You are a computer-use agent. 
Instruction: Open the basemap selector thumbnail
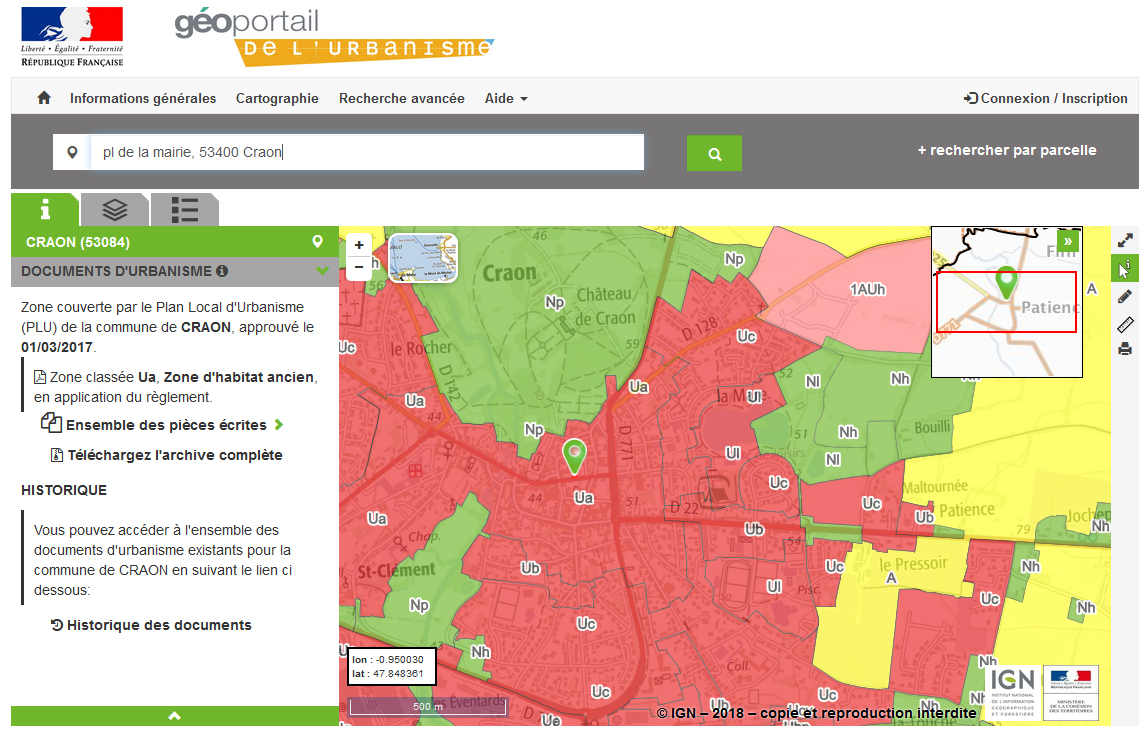[x=422, y=258]
